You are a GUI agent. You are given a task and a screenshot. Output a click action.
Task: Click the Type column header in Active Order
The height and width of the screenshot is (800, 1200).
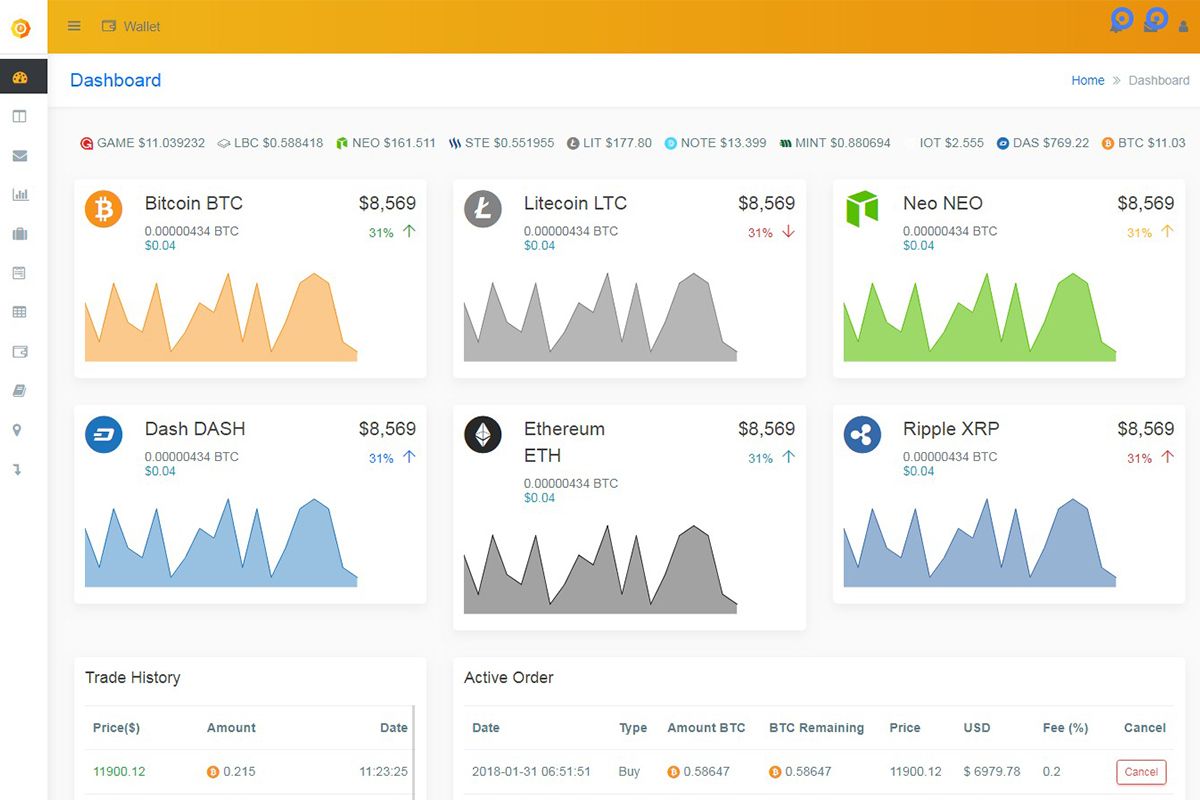(633, 728)
